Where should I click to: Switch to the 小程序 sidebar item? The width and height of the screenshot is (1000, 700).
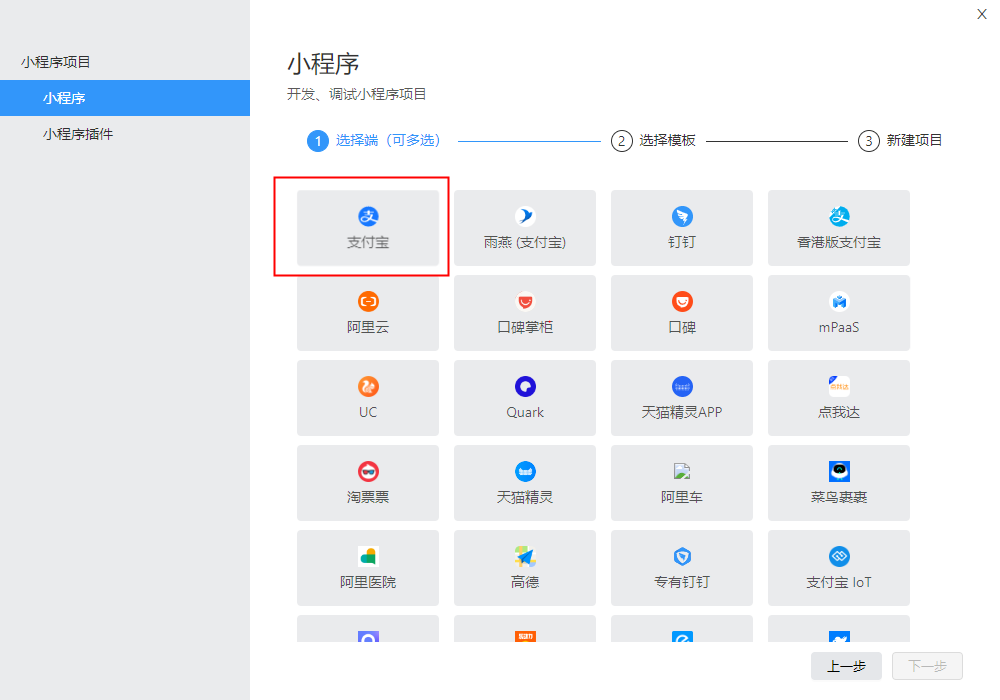point(125,98)
